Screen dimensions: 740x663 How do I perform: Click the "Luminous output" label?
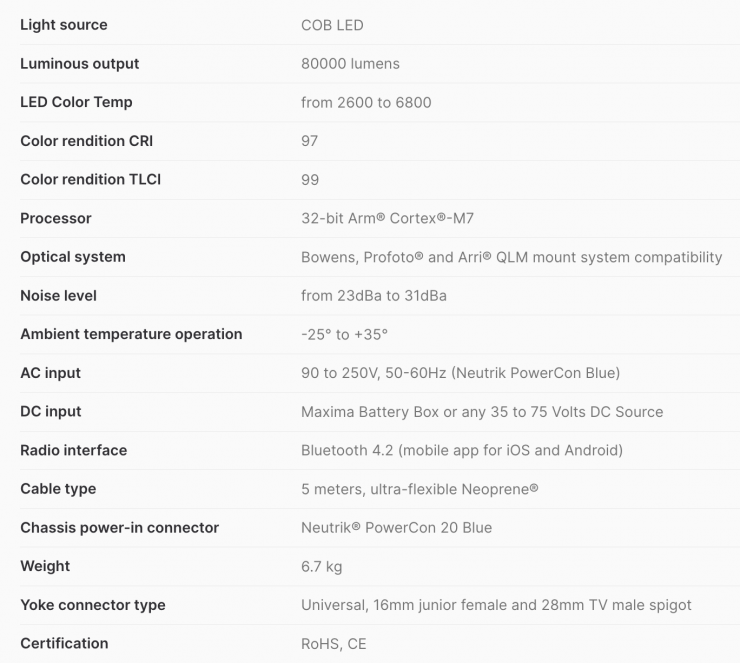(80, 64)
